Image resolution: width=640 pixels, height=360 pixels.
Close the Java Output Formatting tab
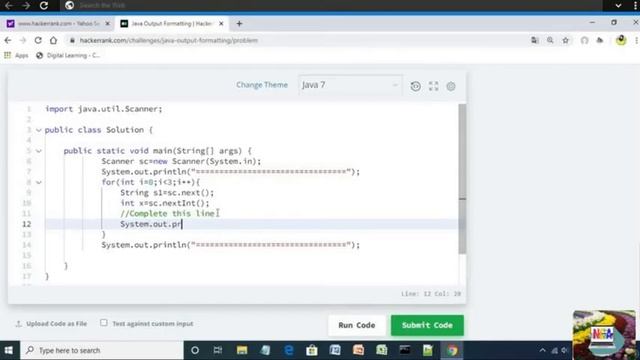pos(221,24)
